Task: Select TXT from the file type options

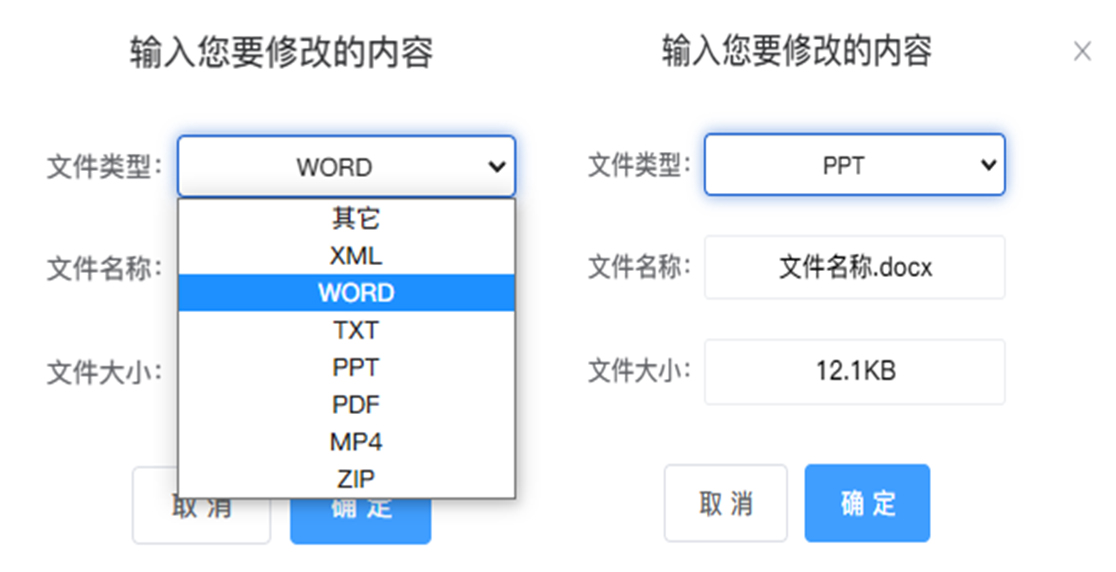Action: click(356, 330)
